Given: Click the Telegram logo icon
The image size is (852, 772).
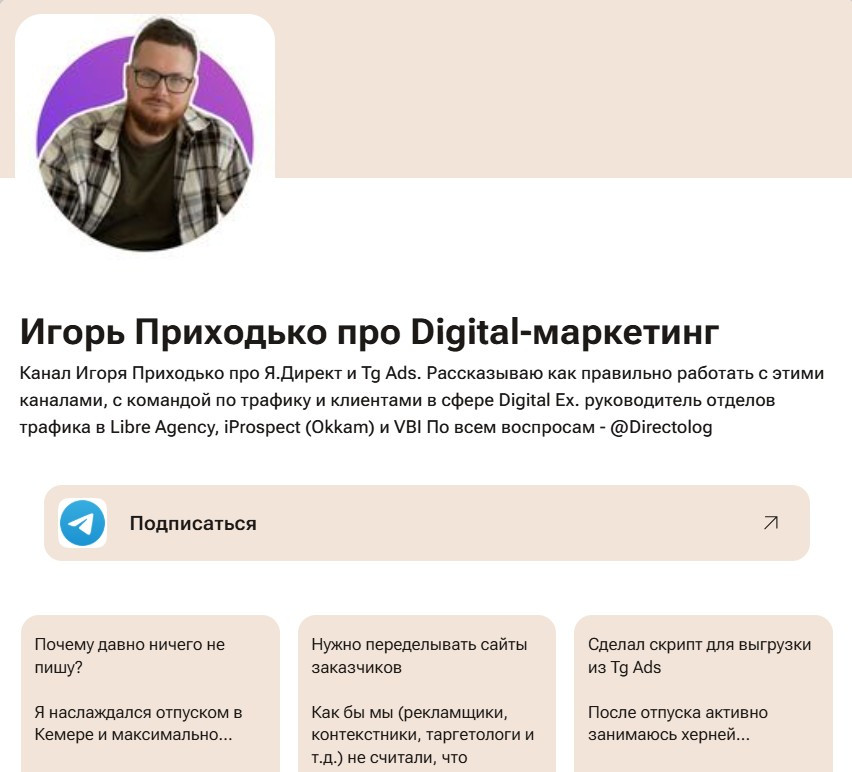Looking at the screenshot, I should [83, 523].
